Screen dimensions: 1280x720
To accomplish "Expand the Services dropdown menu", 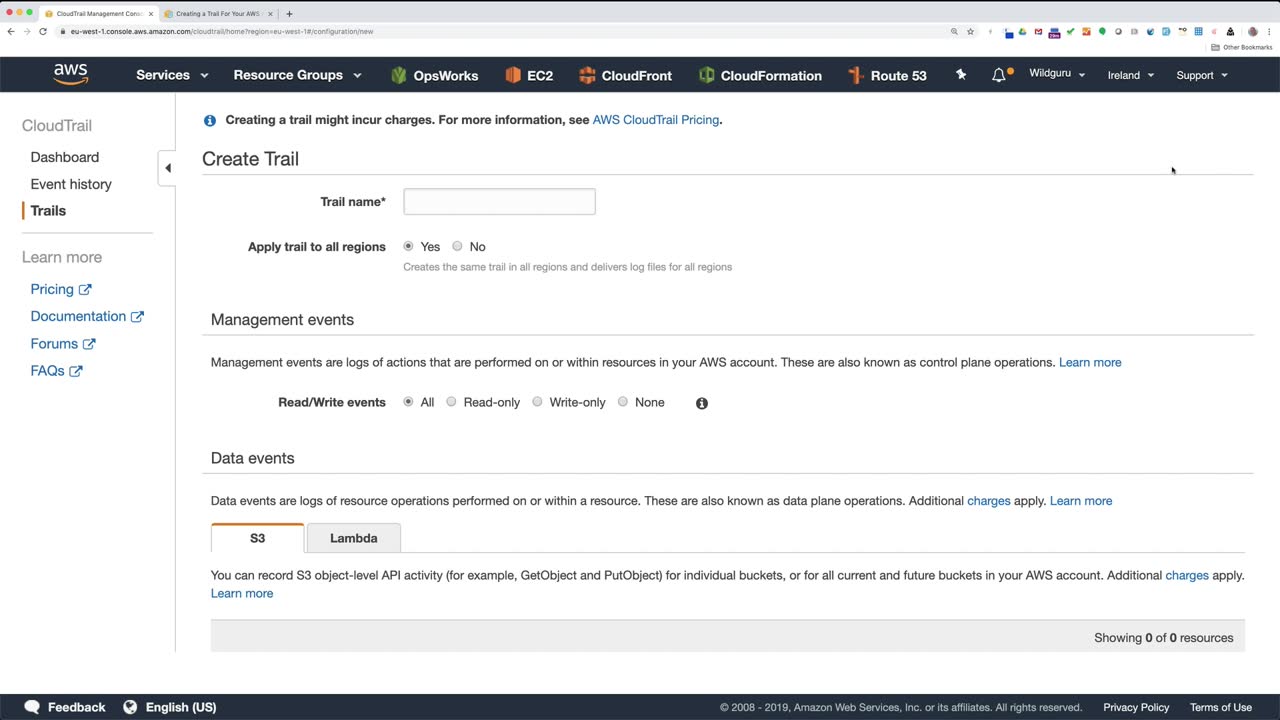I will [172, 75].
